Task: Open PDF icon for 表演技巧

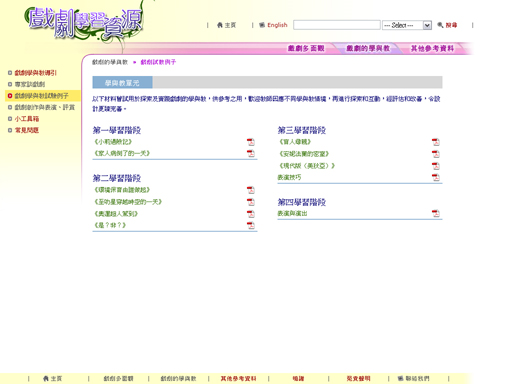Action: (436, 177)
